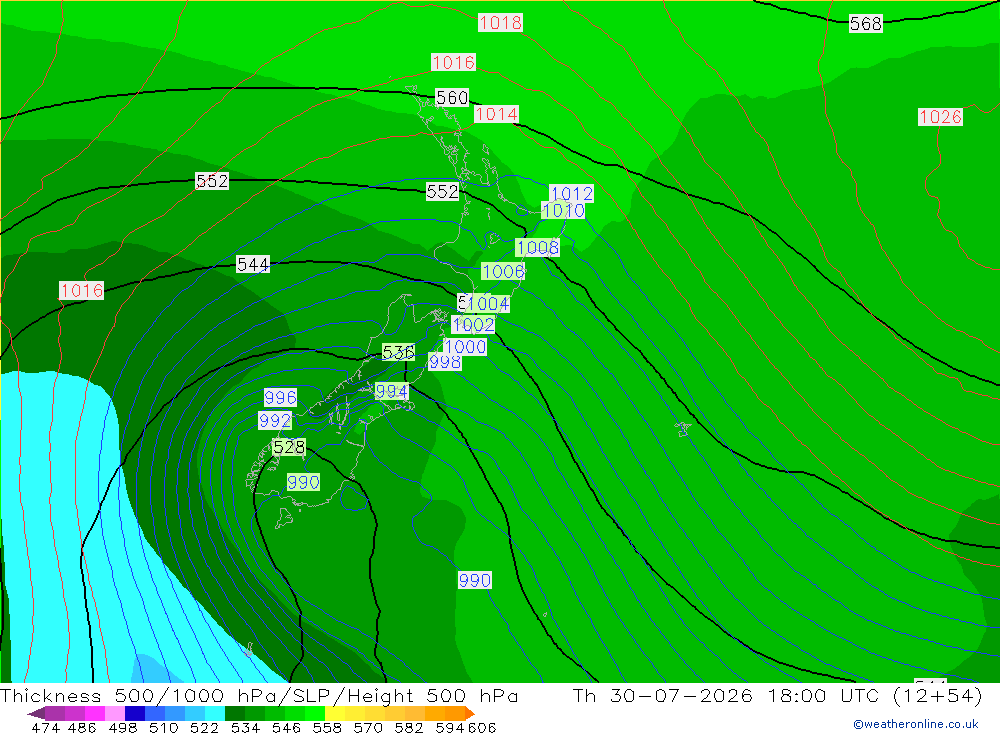Select the darkest green legend swatch
Image resolution: width=1000 pixels, height=733 pixels.
pos(235,713)
